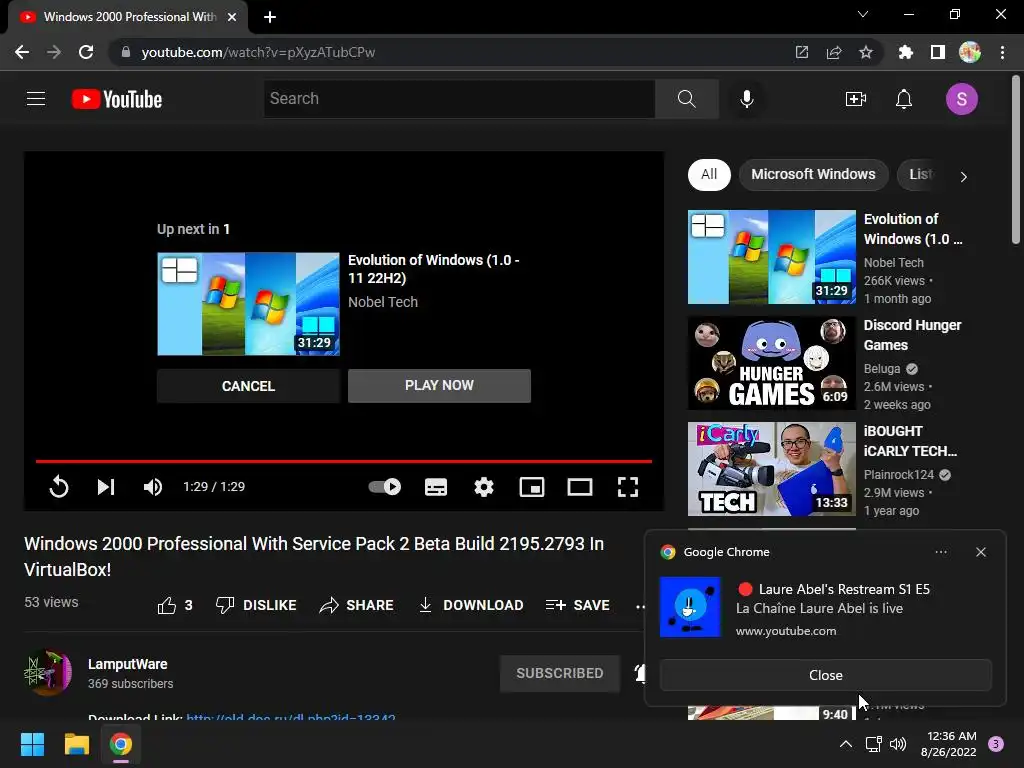Open Discord Hunger Games title link
The image size is (1024, 768).
[x=912, y=335]
